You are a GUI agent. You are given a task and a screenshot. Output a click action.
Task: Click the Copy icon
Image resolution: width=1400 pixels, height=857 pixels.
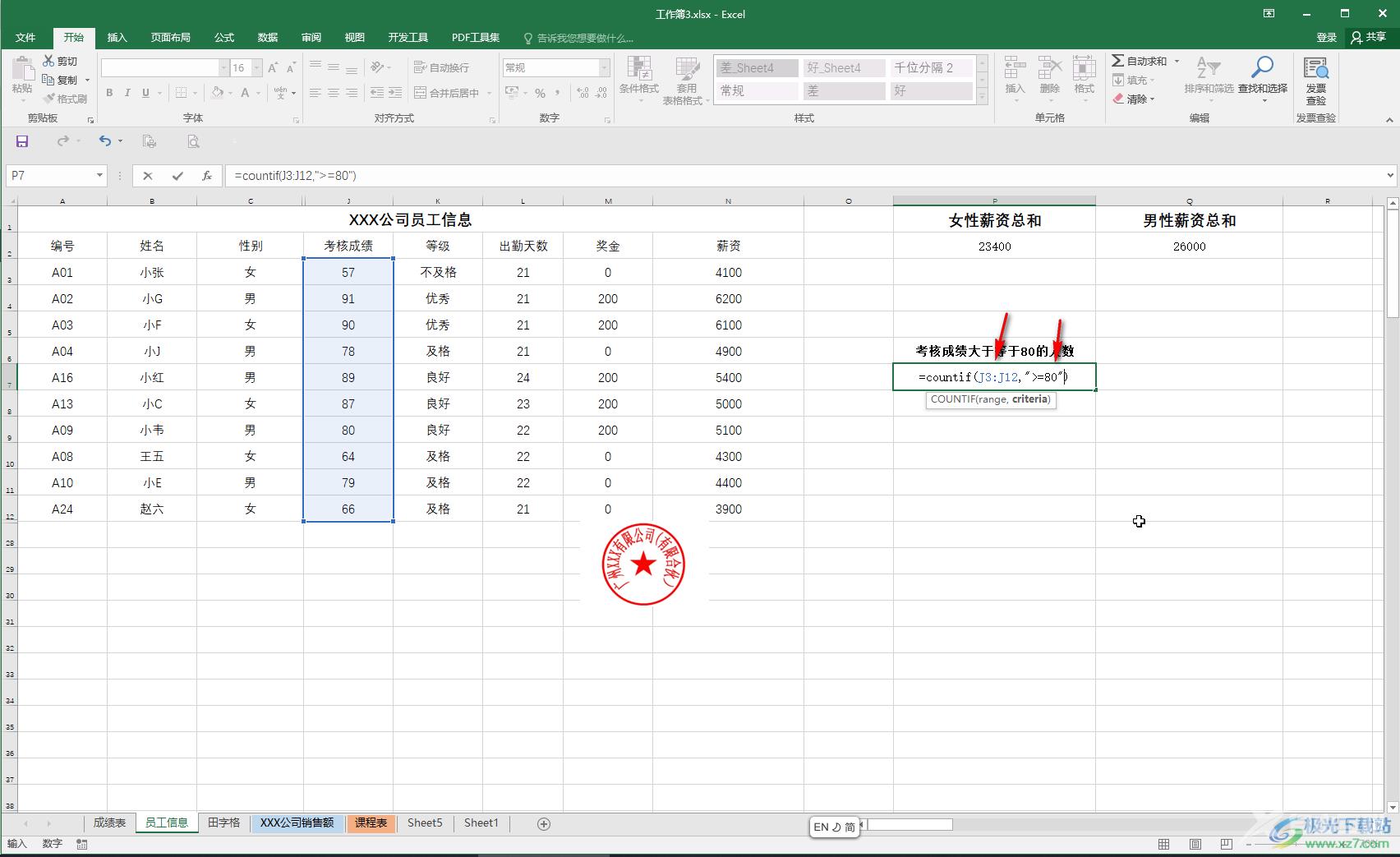[x=48, y=80]
